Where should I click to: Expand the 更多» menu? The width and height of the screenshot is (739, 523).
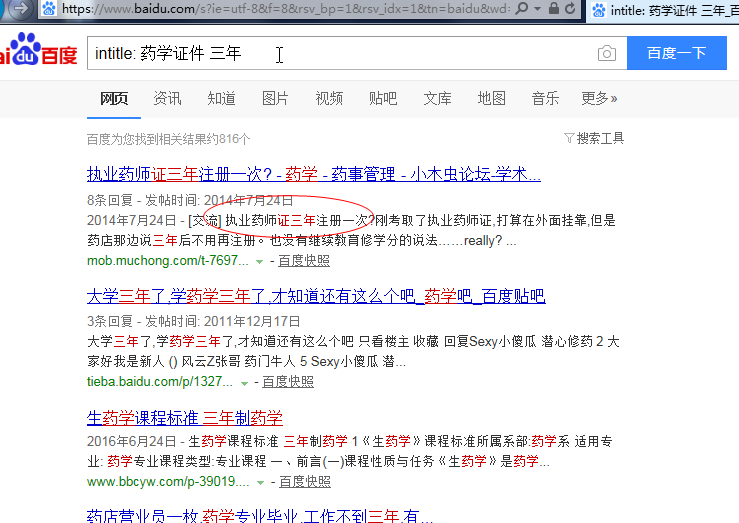(x=599, y=98)
